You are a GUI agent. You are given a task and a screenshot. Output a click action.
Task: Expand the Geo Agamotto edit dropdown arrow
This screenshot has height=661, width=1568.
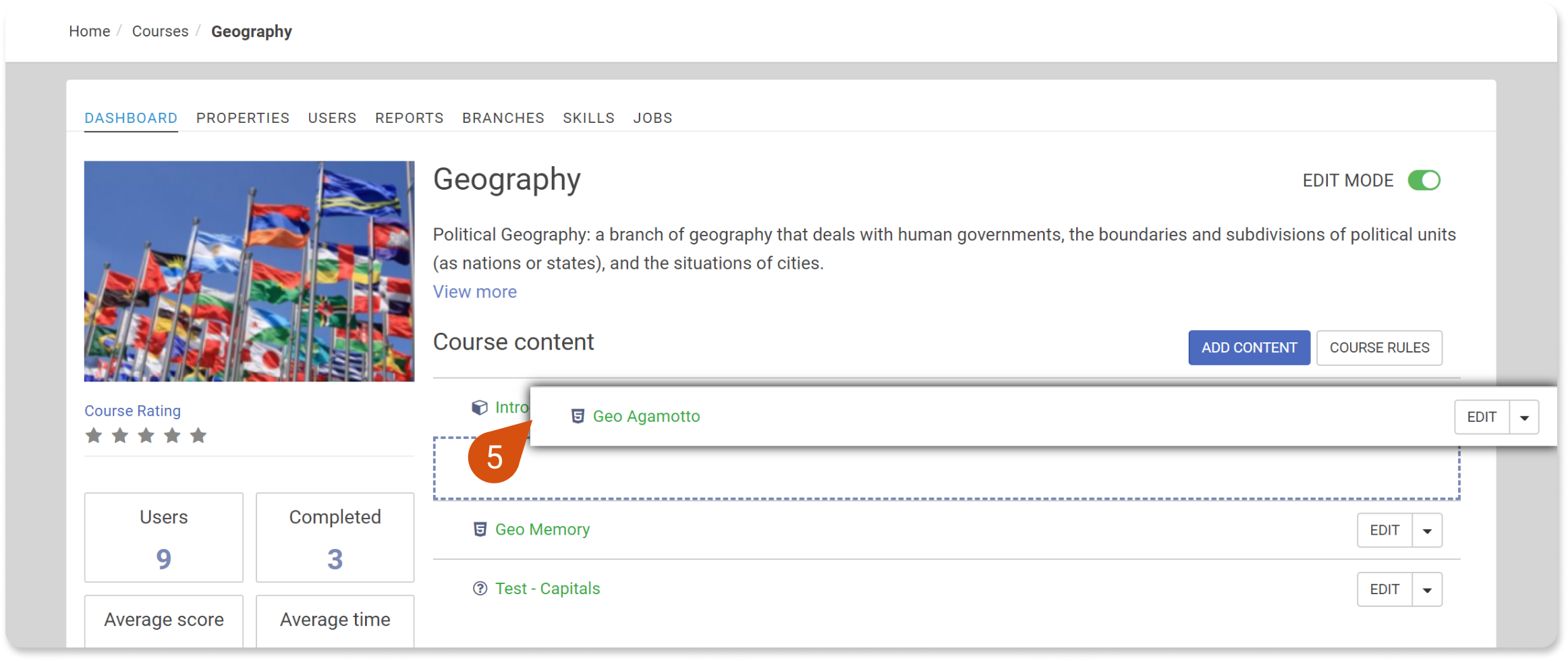1524,417
